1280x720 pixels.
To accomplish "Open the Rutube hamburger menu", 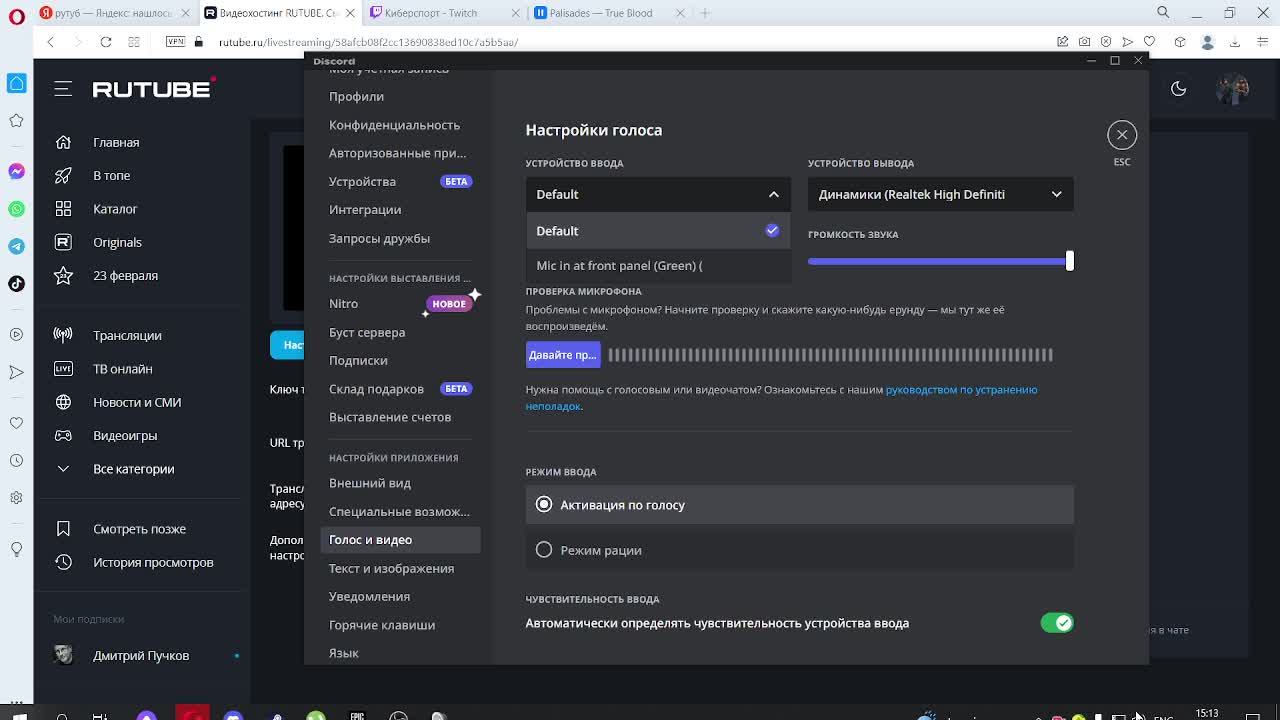I will click(63, 89).
